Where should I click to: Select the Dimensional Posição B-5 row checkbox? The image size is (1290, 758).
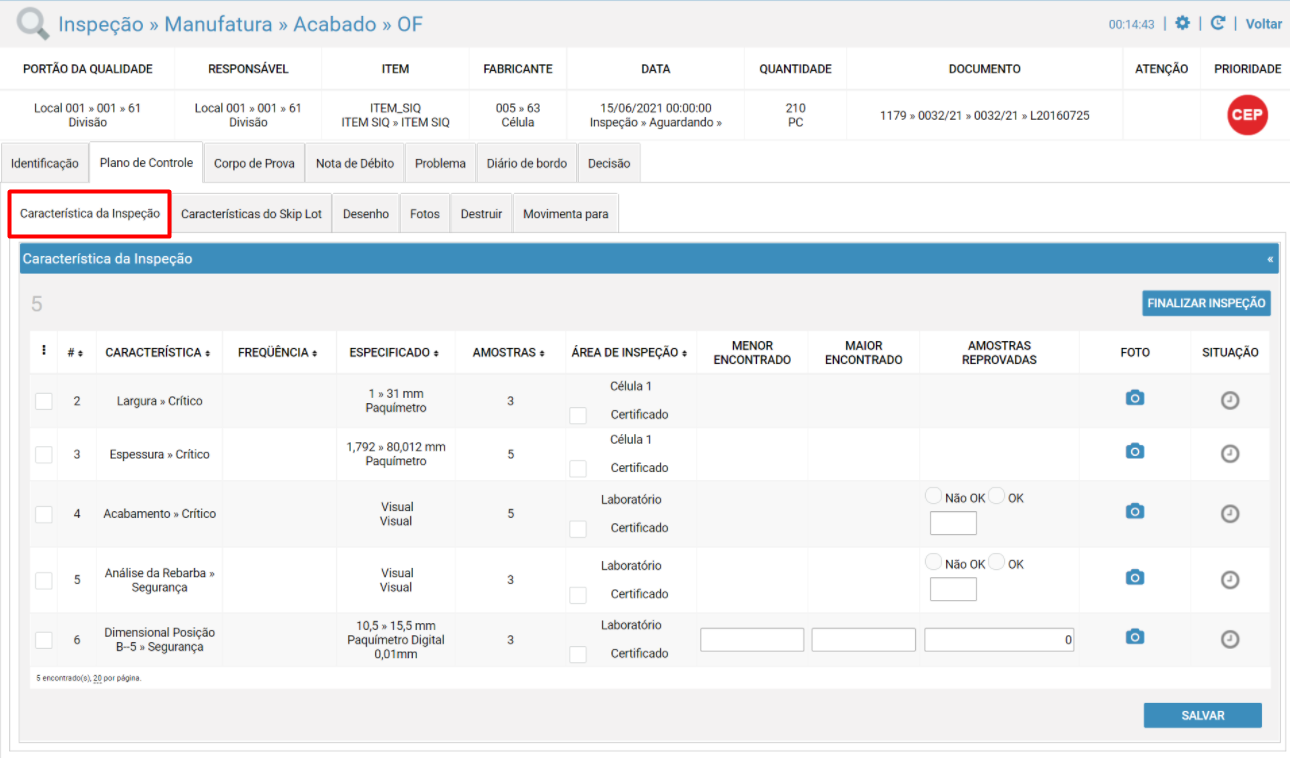[x=43, y=640]
